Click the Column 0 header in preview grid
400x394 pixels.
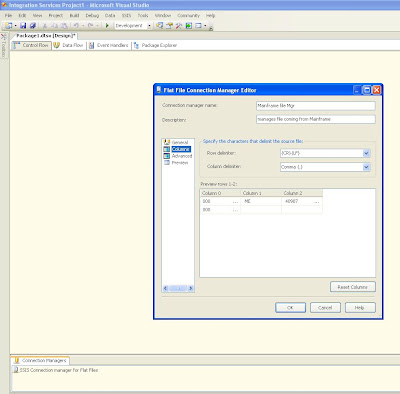click(x=220, y=193)
